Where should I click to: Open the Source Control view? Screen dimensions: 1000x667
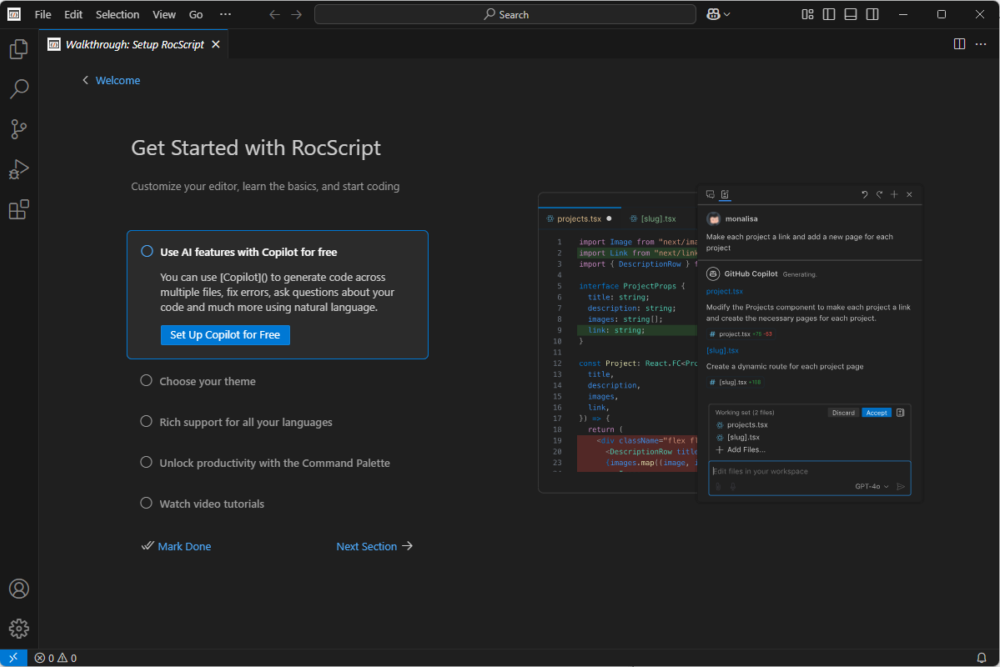tap(18, 129)
